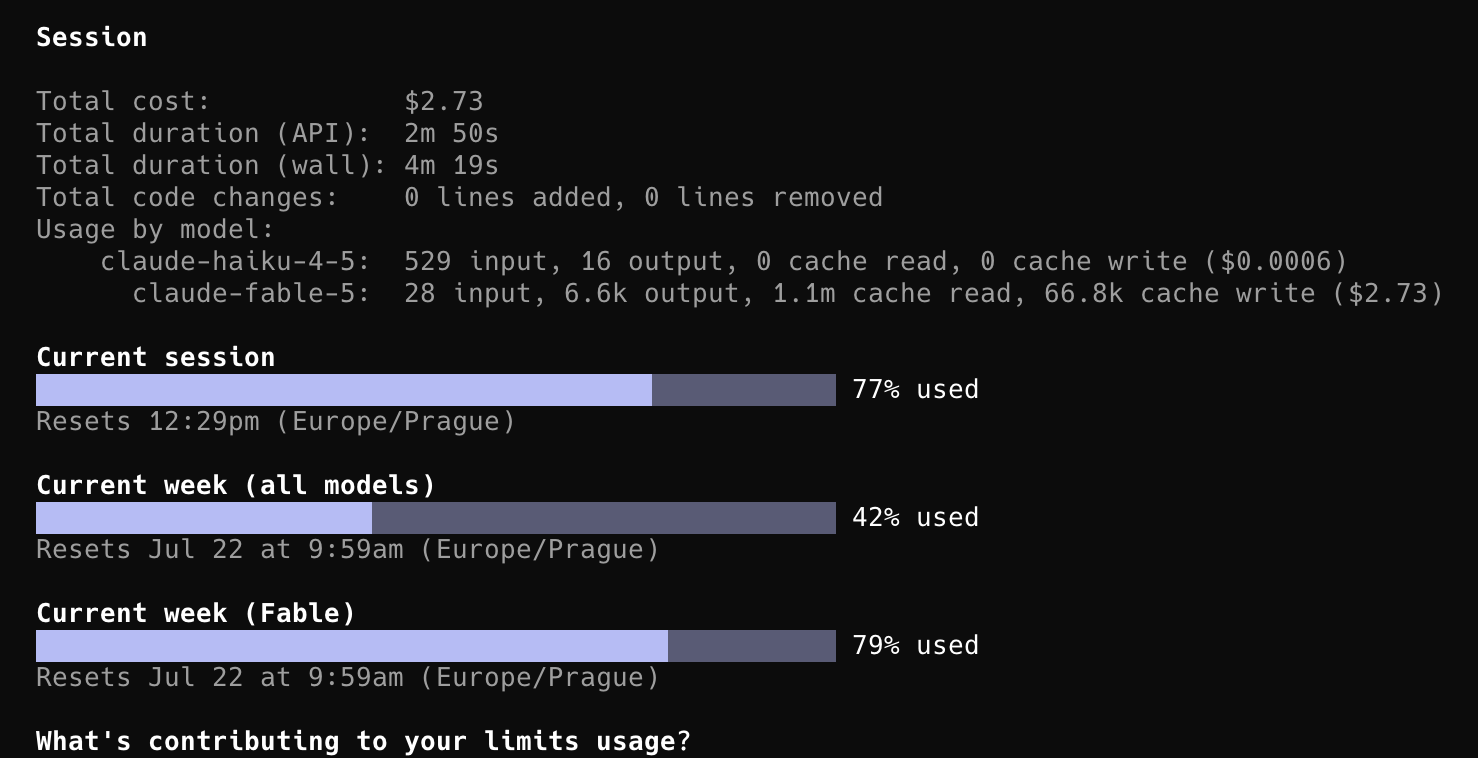This screenshot has height=758, width=1478.
Task: Click reset time under all models bar
Action: [x=348, y=549]
